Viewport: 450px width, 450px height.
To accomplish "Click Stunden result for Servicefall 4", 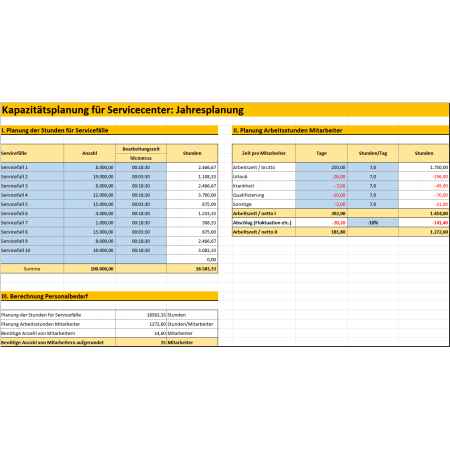I will [x=192, y=195].
